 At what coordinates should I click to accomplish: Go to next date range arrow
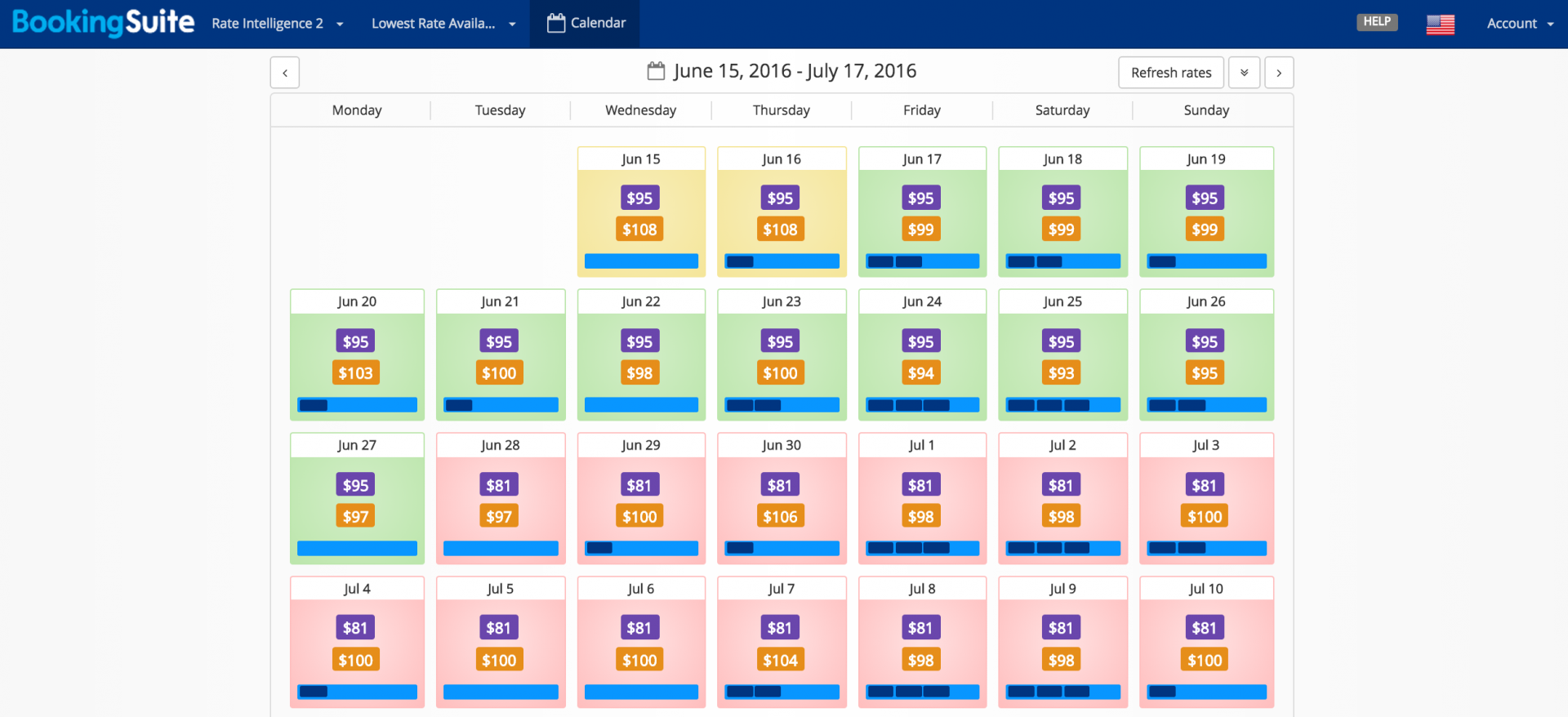coord(1279,73)
